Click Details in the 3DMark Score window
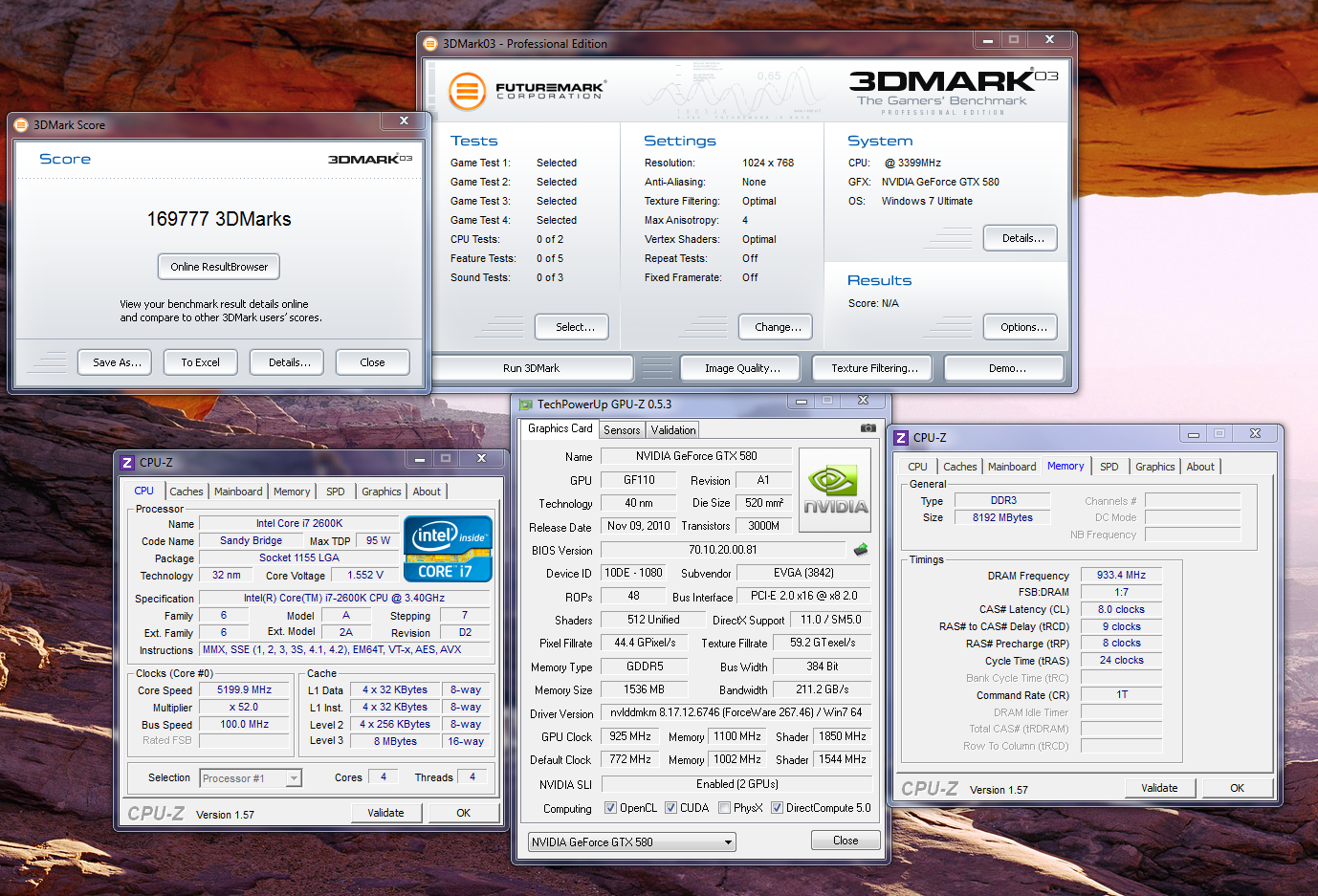1318x896 pixels. (289, 362)
